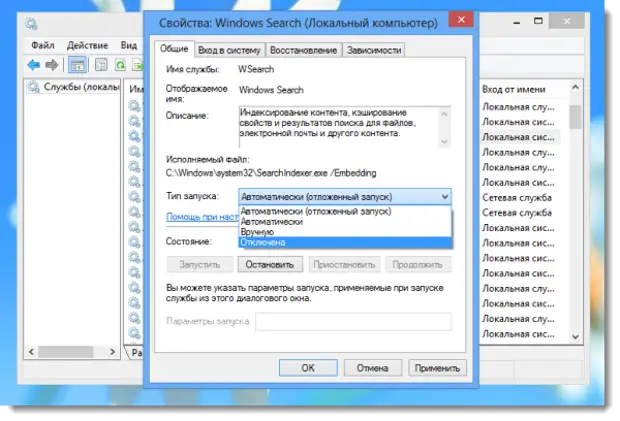This screenshot has width=620, height=421.
Task: Click the Properties sheet toolbar icon
Action: click(101, 65)
